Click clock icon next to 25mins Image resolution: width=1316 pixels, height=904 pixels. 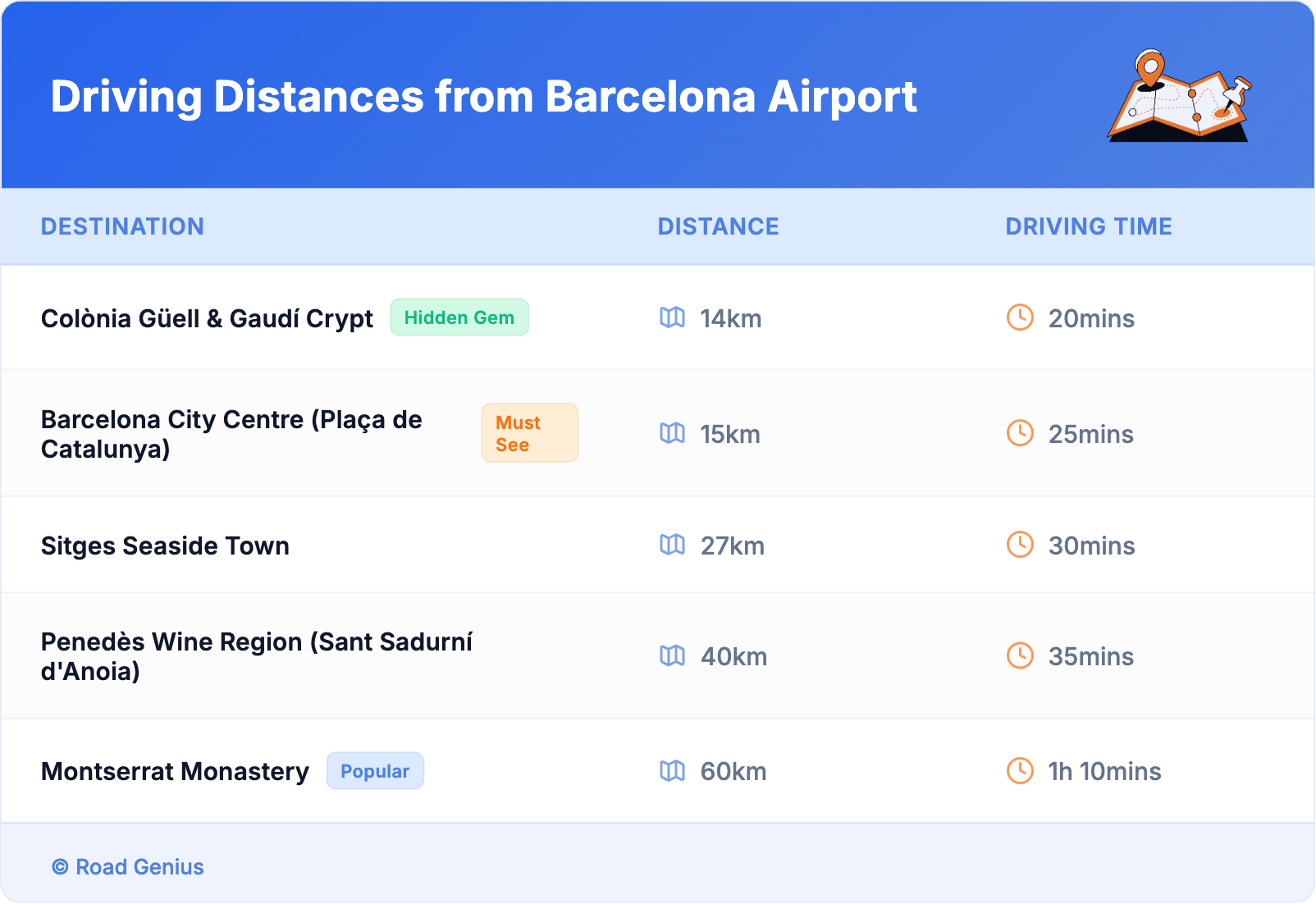[x=1020, y=433]
